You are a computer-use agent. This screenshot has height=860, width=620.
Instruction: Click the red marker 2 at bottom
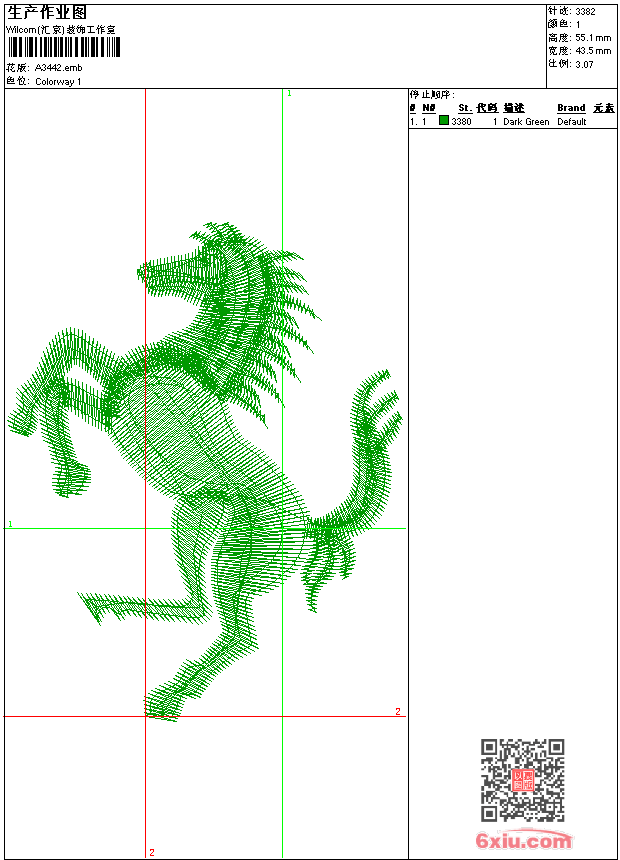pos(152,852)
